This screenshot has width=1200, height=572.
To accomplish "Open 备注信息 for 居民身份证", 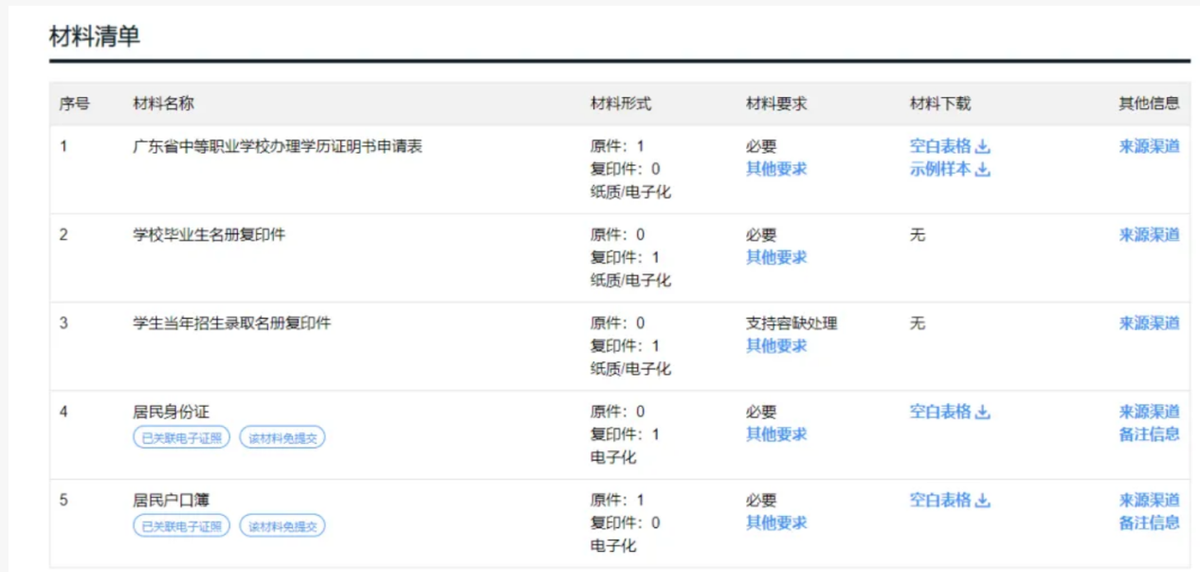I will (x=1149, y=434).
